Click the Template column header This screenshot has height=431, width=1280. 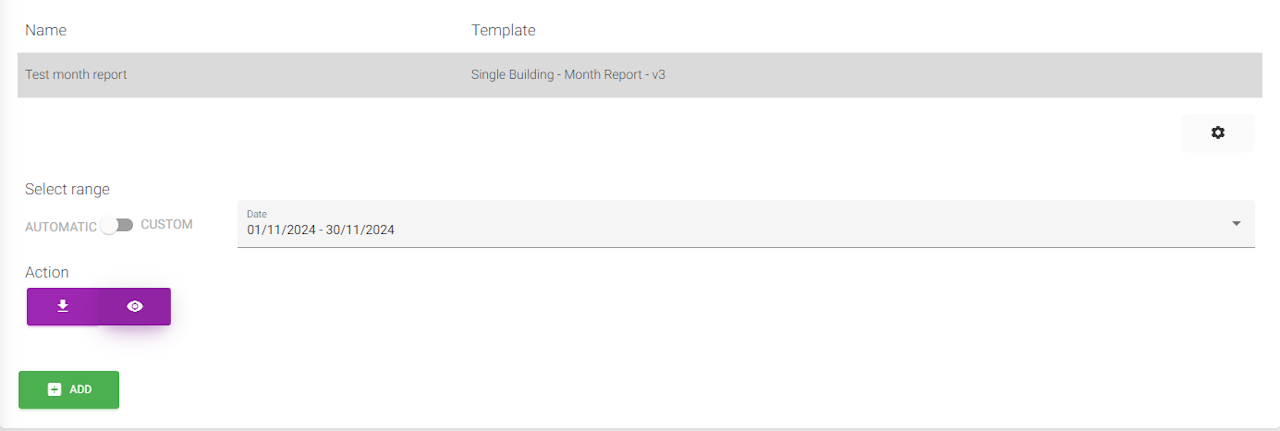point(503,30)
